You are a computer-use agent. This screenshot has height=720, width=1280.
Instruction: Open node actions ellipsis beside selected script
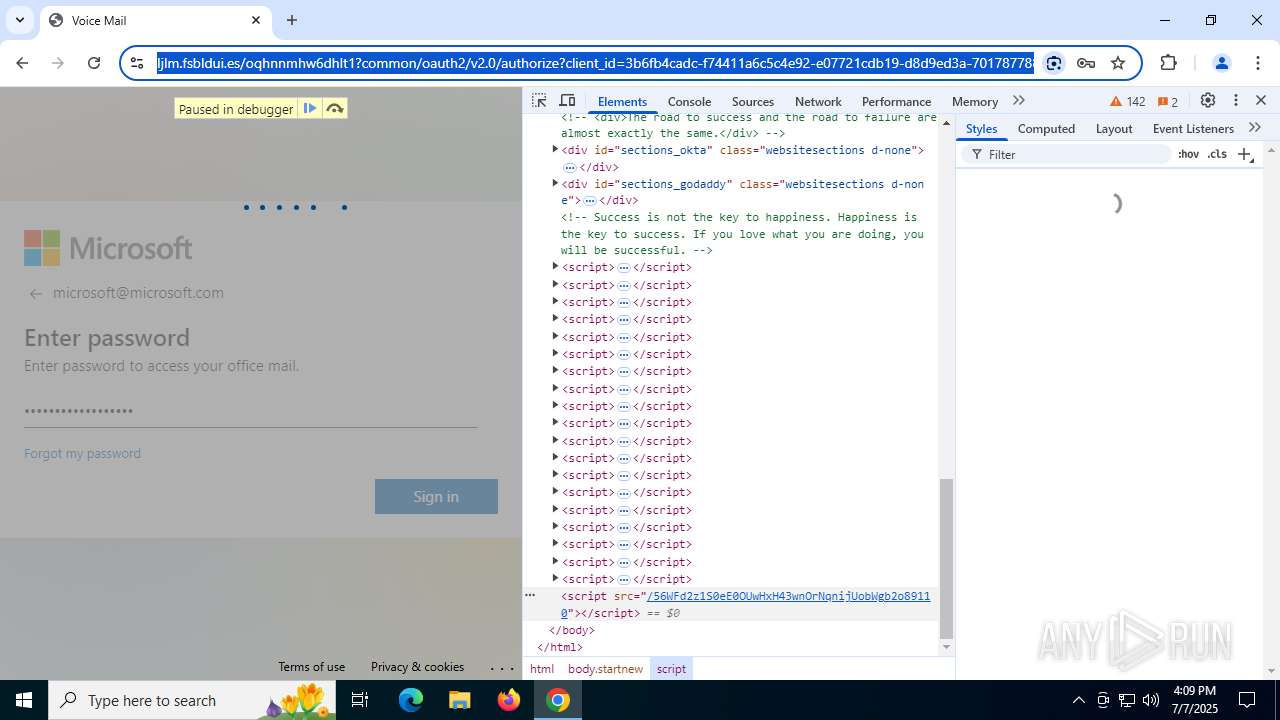click(x=531, y=595)
